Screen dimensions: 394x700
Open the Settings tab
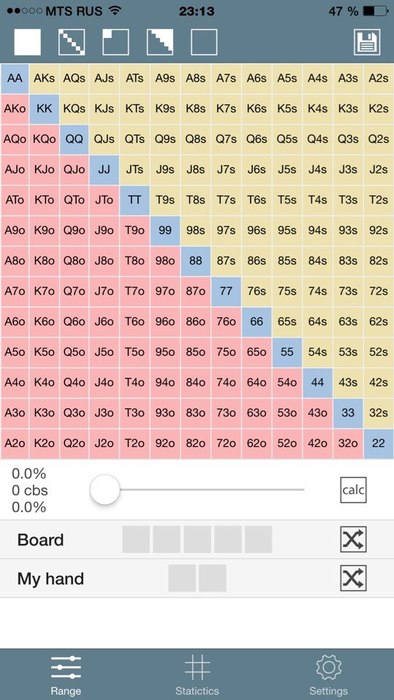click(x=328, y=674)
